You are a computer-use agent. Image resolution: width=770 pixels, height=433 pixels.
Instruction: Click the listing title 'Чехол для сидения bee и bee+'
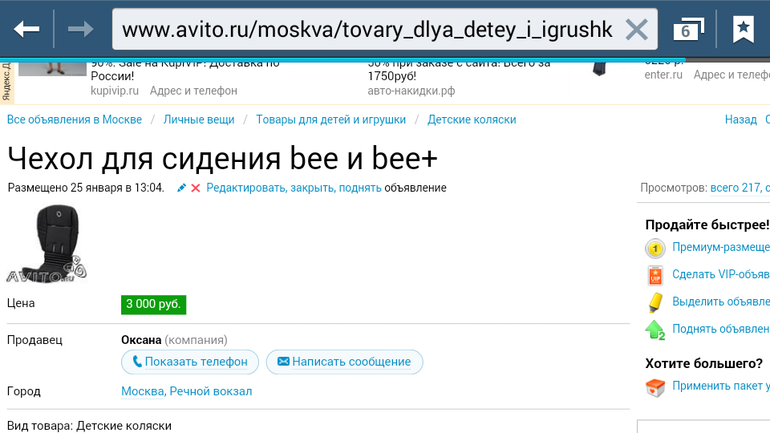222,159
